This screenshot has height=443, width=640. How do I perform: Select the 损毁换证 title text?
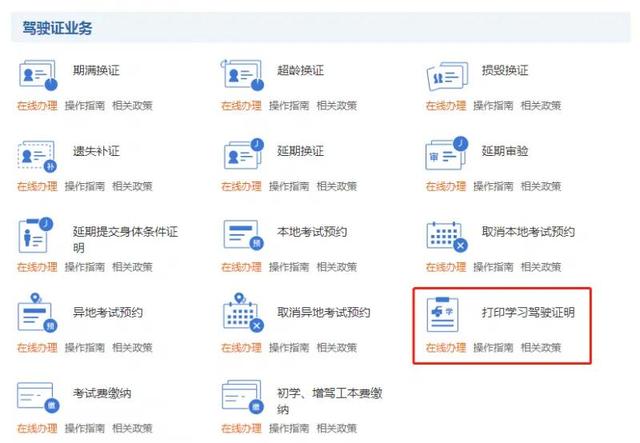pyautogui.click(x=505, y=71)
